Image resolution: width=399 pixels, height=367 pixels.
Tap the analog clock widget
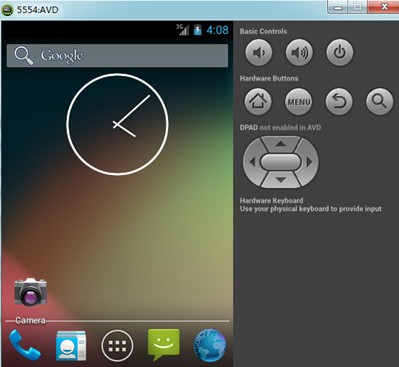coord(117,124)
